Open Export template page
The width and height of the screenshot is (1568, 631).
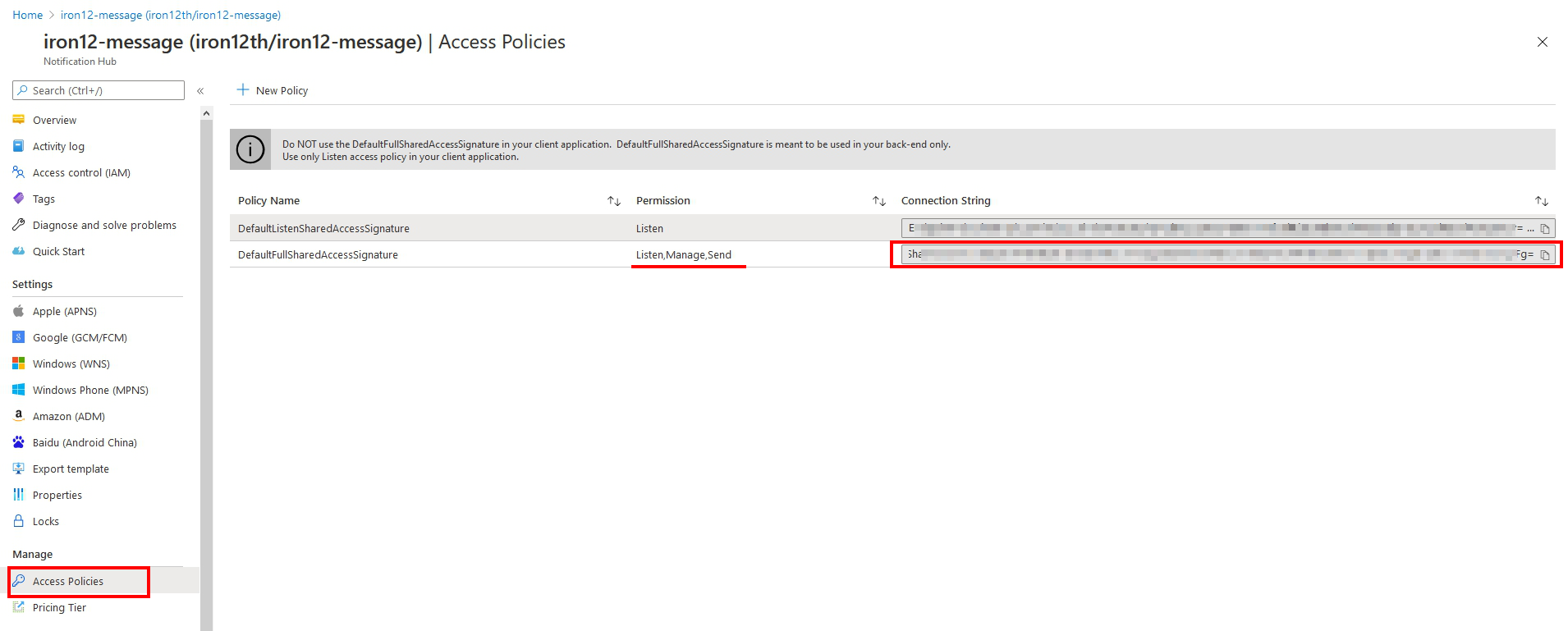pyautogui.click(x=71, y=469)
